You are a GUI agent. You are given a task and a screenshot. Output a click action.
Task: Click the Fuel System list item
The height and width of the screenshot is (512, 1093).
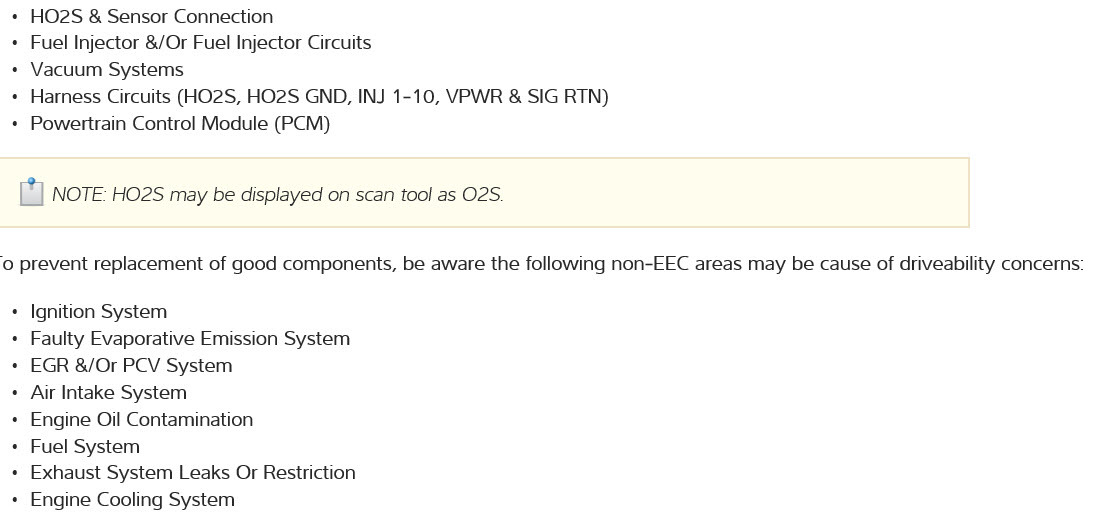click(x=85, y=447)
